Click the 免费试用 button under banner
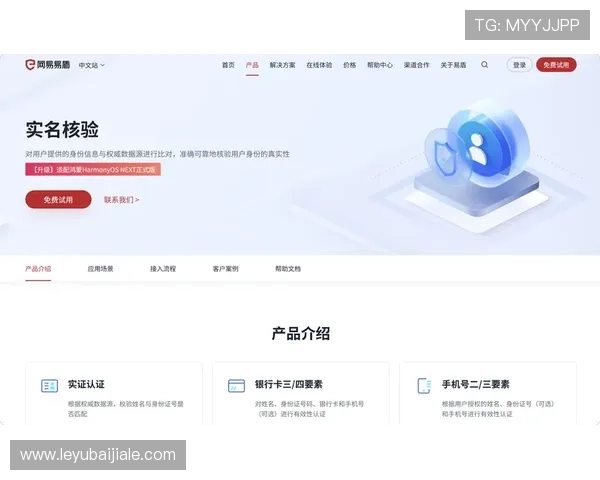 tap(58, 199)
